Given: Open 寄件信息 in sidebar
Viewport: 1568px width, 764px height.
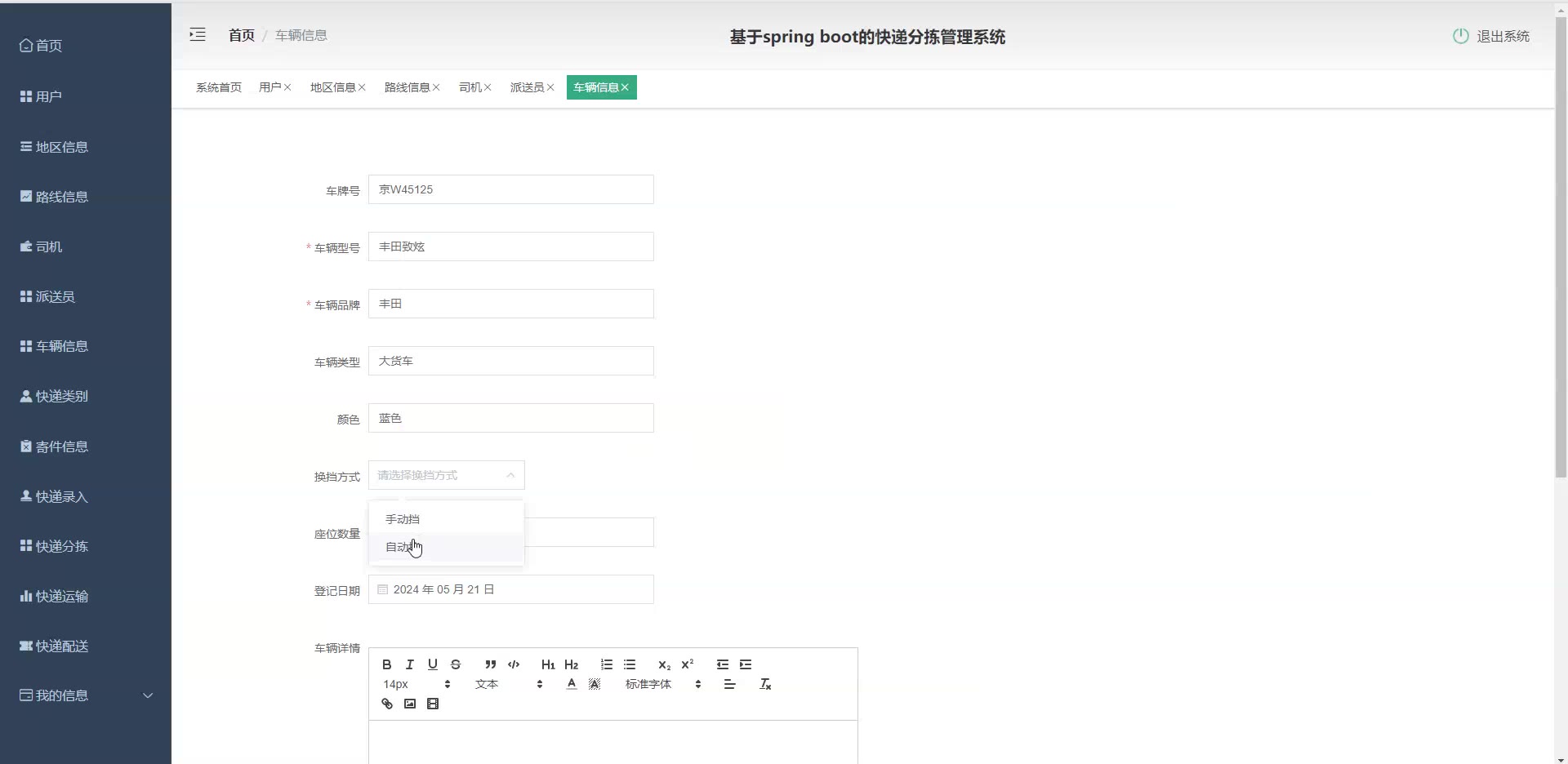Looking at the screenshot, I should 86,446.
